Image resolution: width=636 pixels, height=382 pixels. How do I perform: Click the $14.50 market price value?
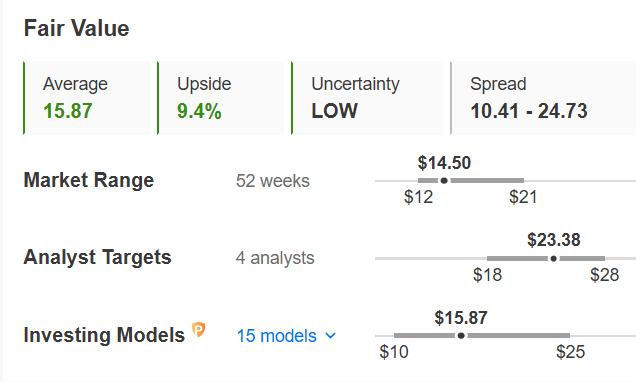444,163
